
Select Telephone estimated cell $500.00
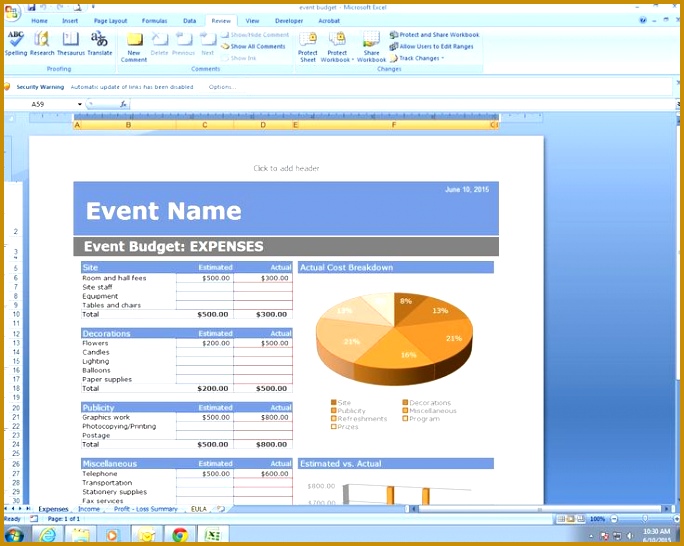[x=205, y=474]
